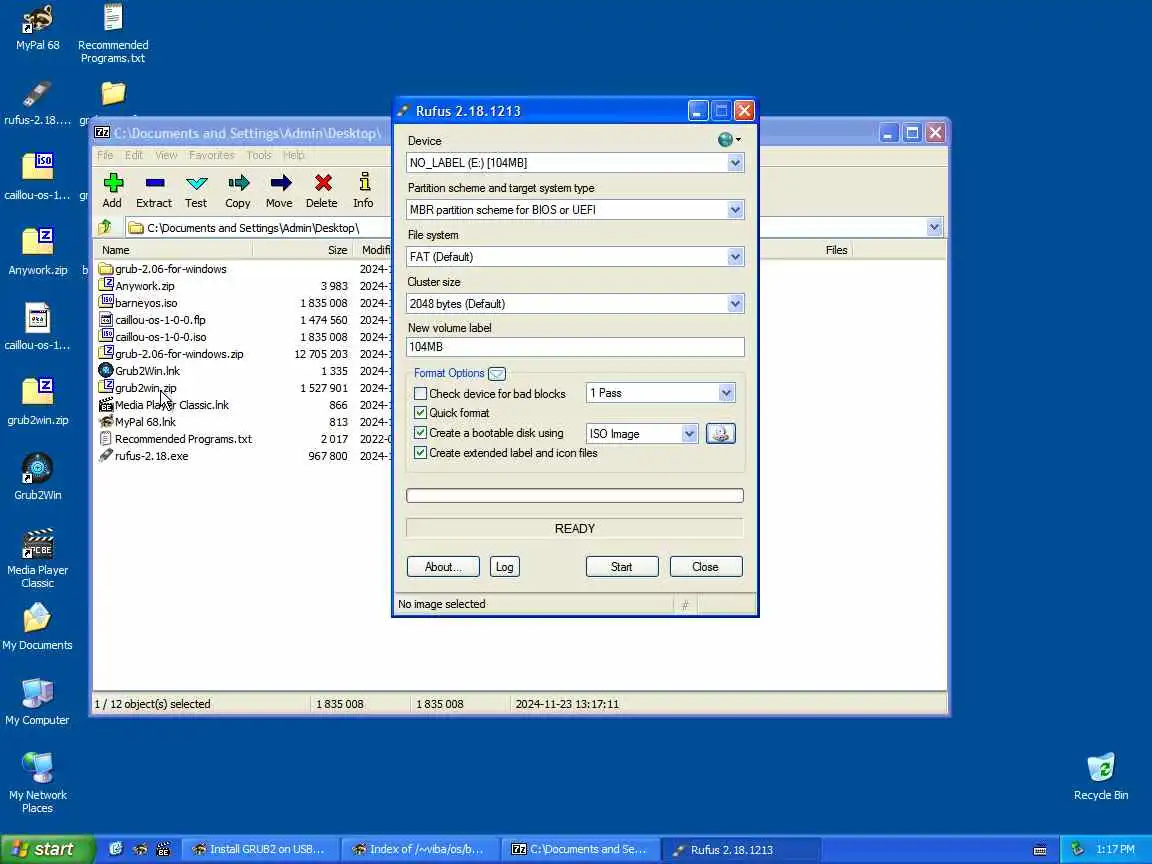Switch to Index of taskbar browser window
Image resolution: width=1152 pixels, height=864 pixels.
[420, 849]
